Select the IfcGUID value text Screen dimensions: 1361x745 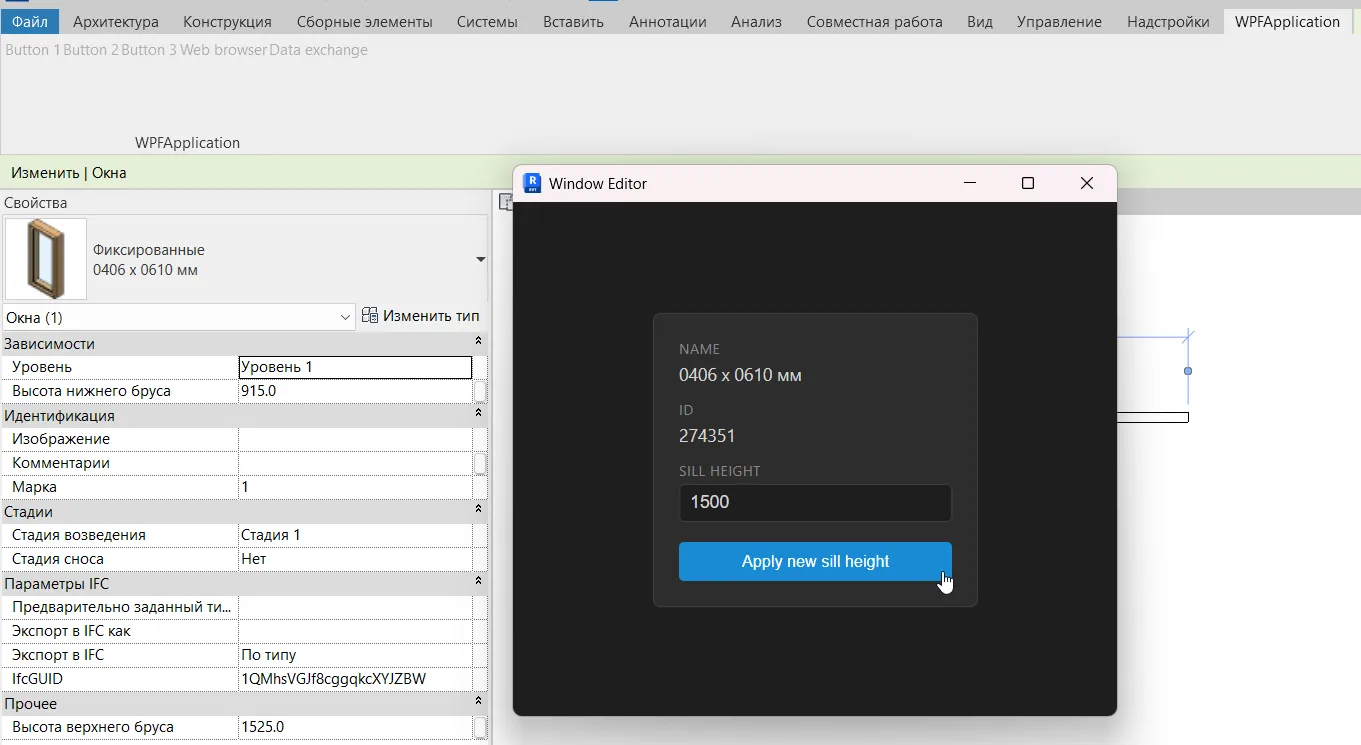pos(334,679)
